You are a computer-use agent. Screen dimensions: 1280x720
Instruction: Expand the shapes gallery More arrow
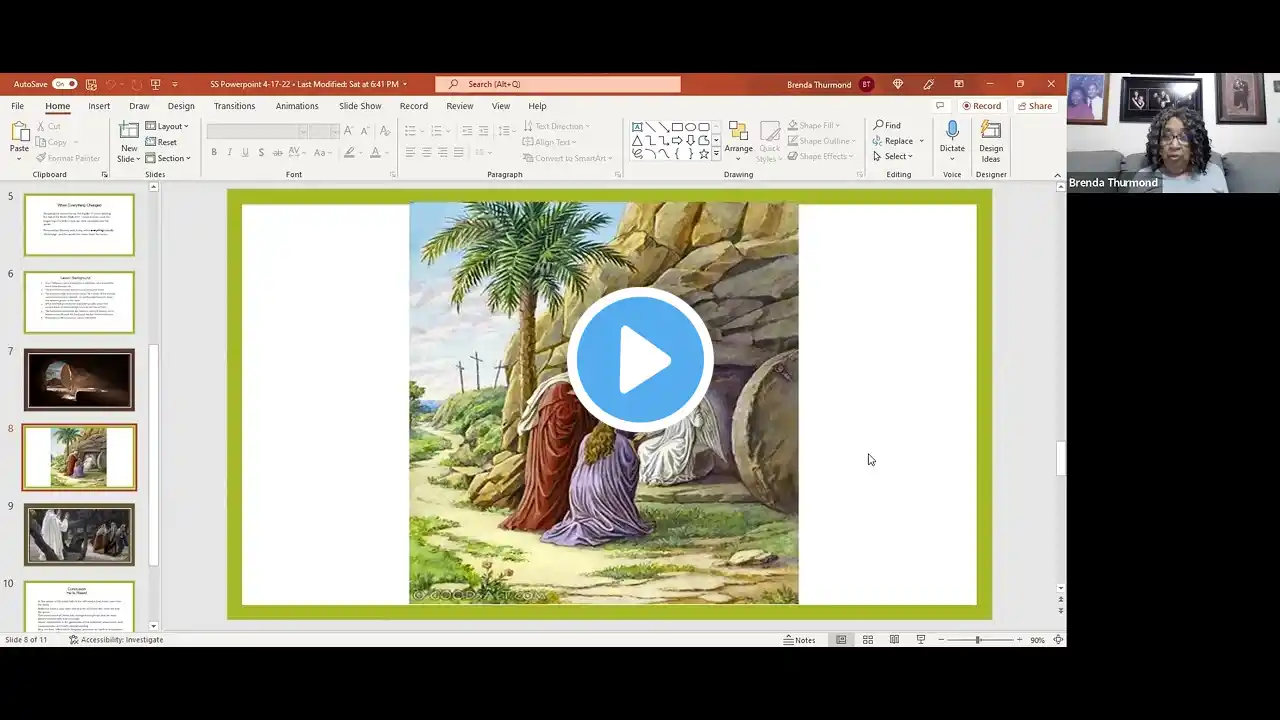[x=716, y=155]
